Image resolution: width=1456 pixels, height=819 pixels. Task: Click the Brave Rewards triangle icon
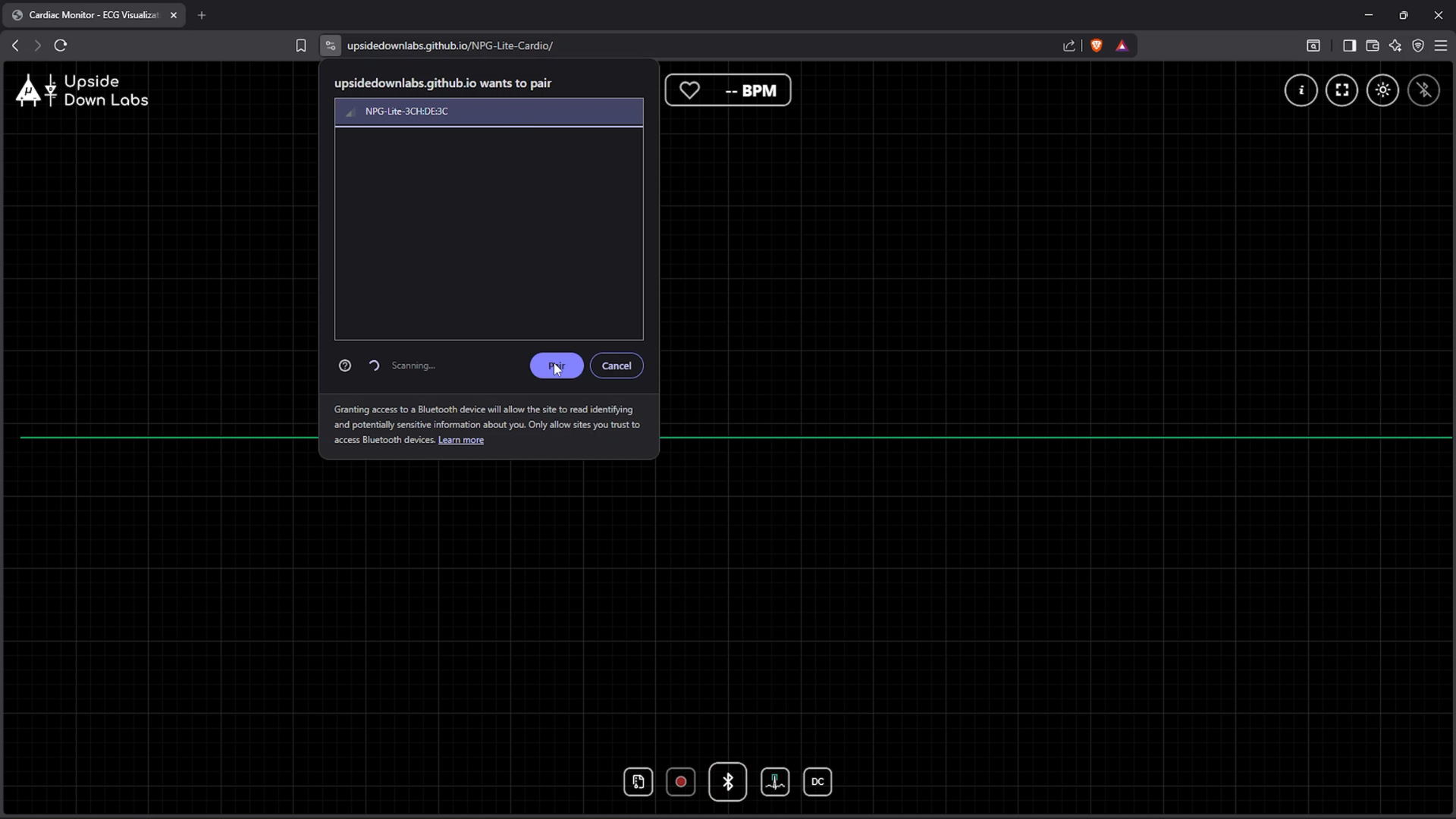(x=1122, y=45)
